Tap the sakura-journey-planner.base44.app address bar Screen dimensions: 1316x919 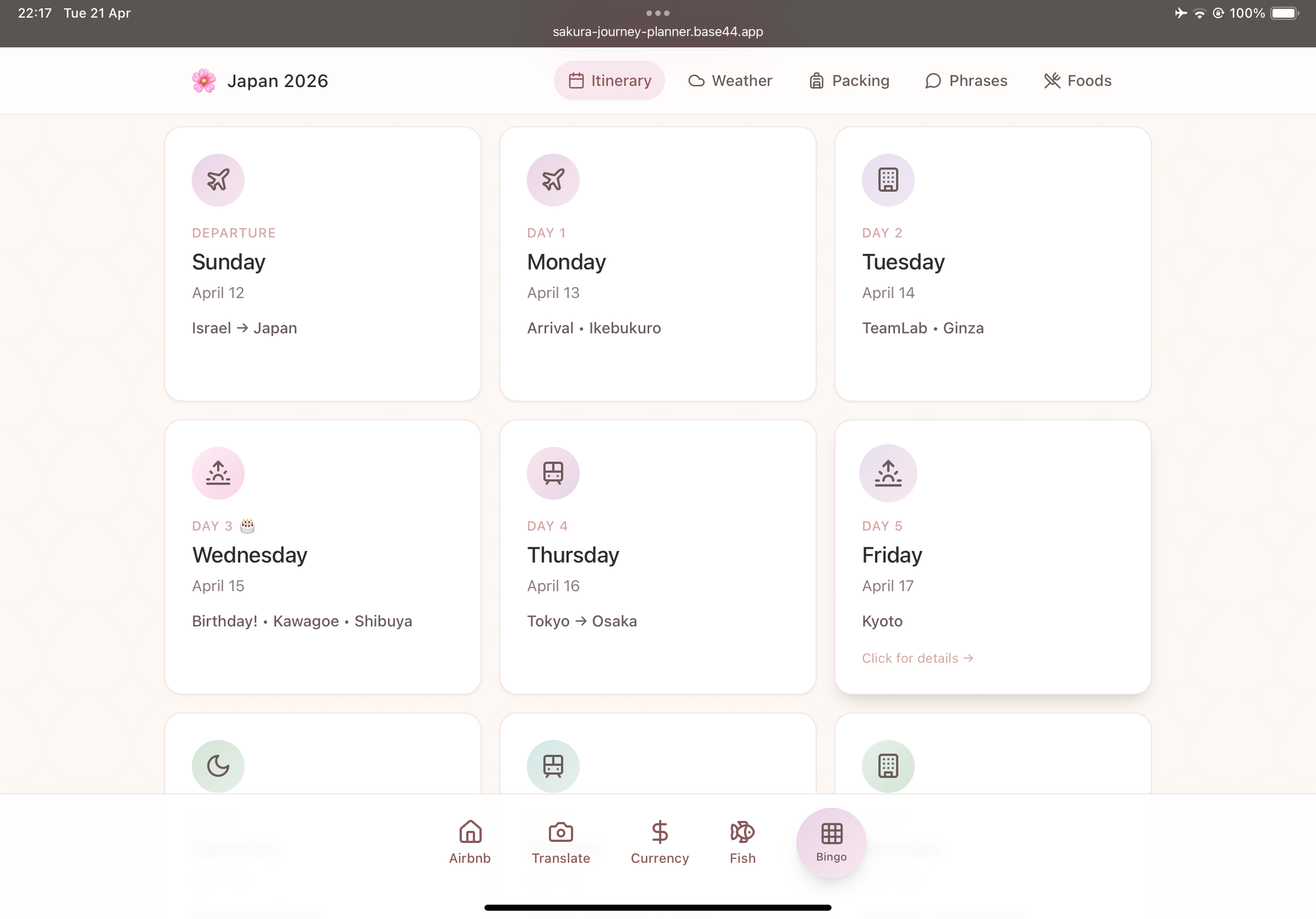coord(657,31)
